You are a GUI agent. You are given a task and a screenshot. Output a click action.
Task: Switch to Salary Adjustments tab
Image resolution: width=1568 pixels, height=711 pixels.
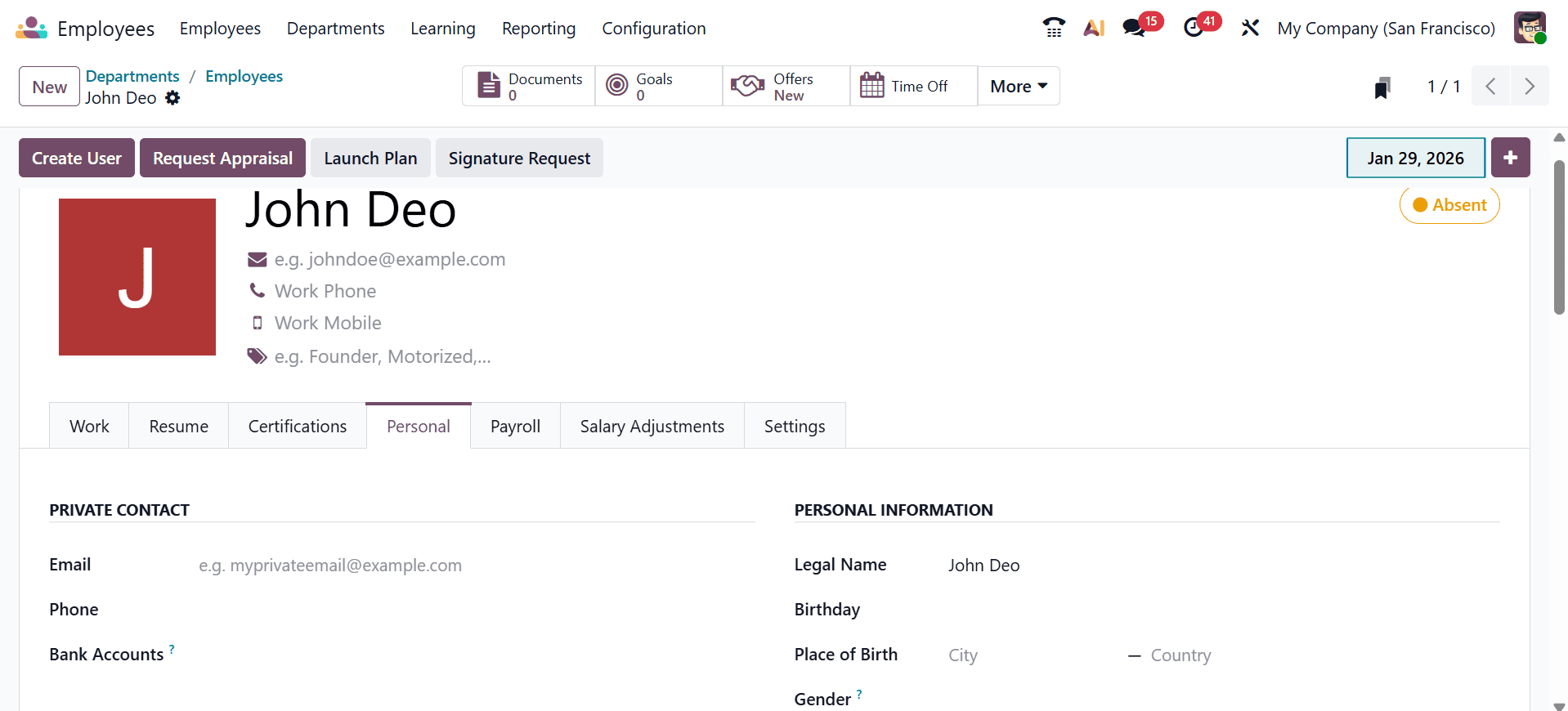pyautogui.click(x=652, y=426)
